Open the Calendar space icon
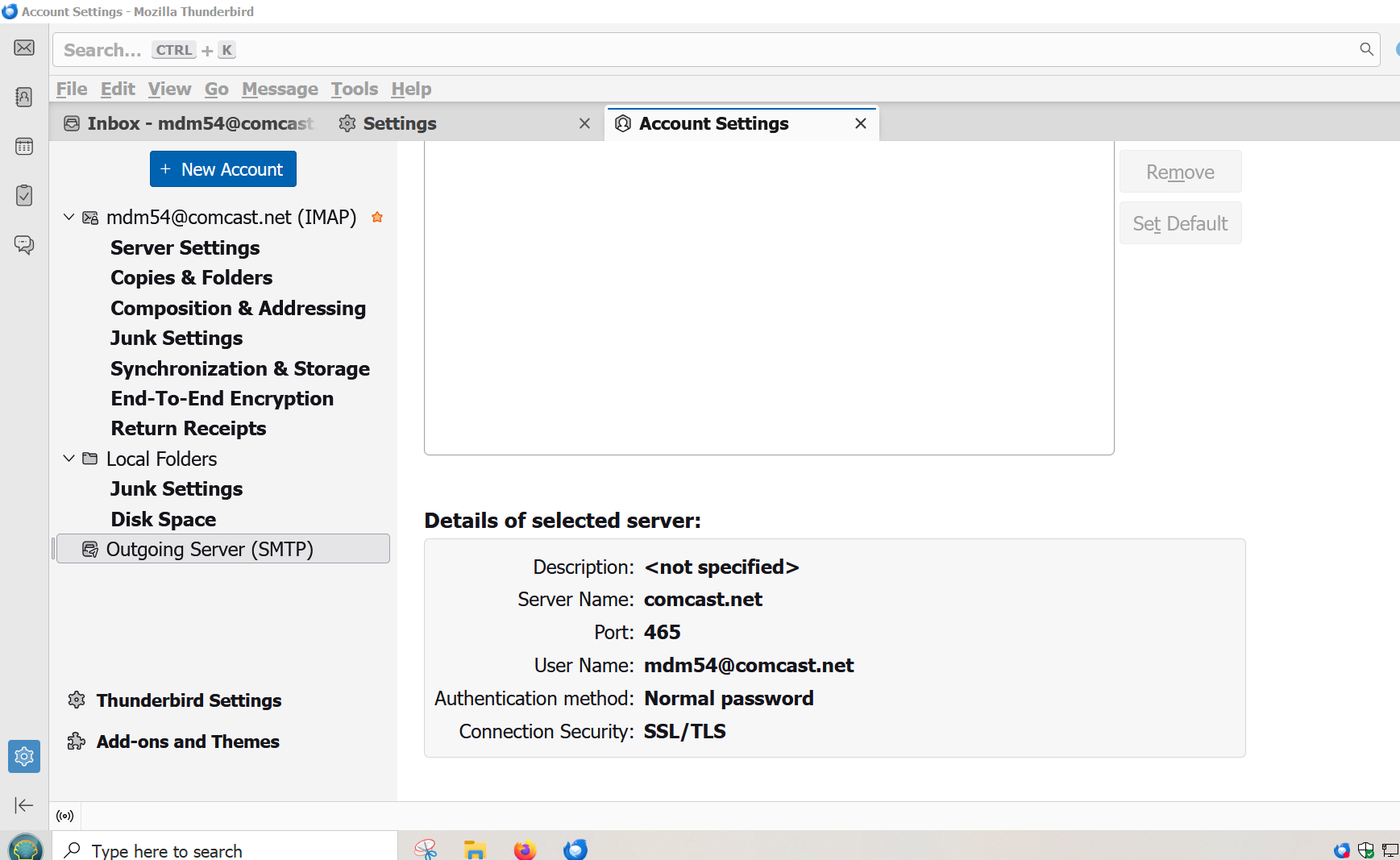Screen dimensions: 1400x860 (x=24, y=146)
